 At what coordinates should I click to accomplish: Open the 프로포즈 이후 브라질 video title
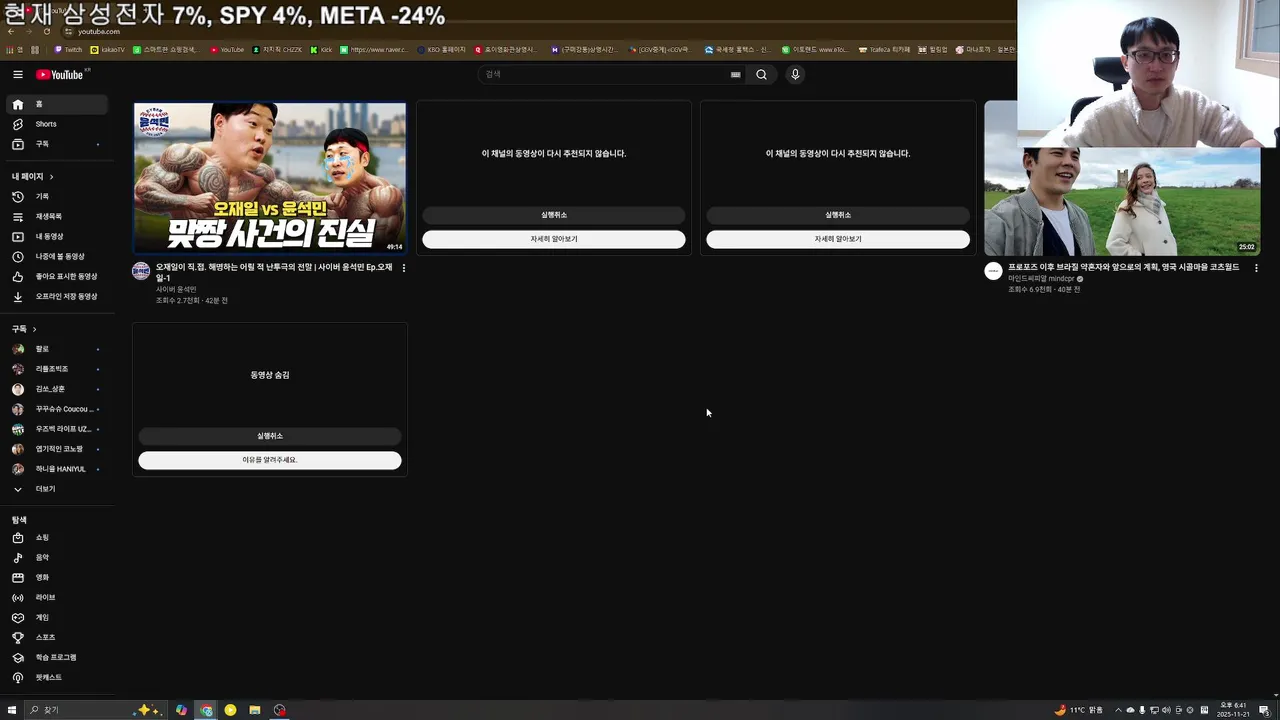pyautogui.click(x=1123, y=267)
